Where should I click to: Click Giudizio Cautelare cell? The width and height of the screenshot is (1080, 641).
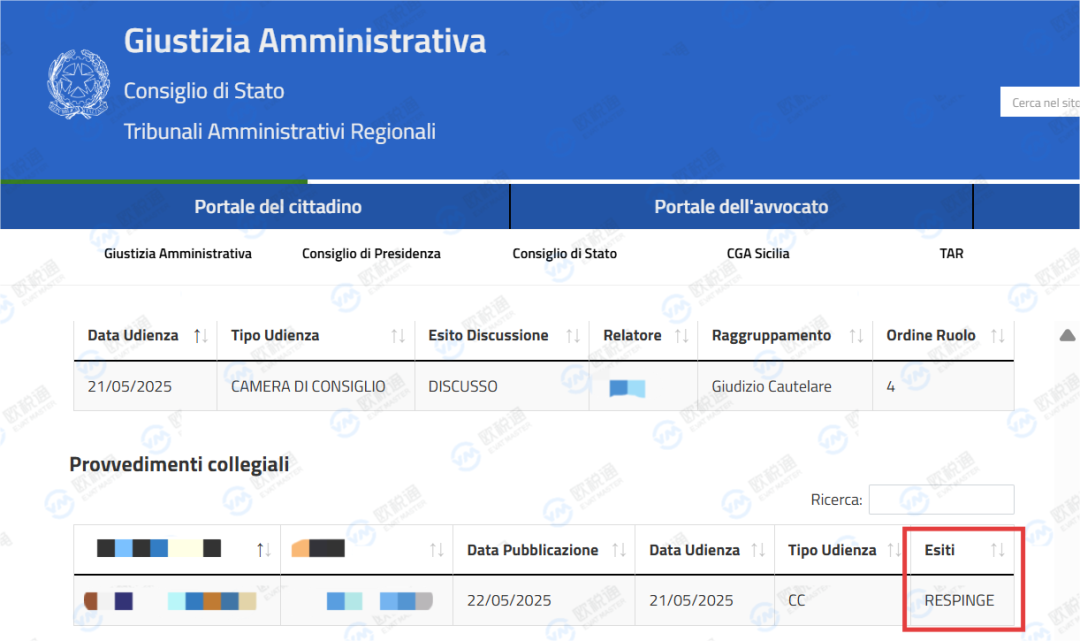coord(771,386)
